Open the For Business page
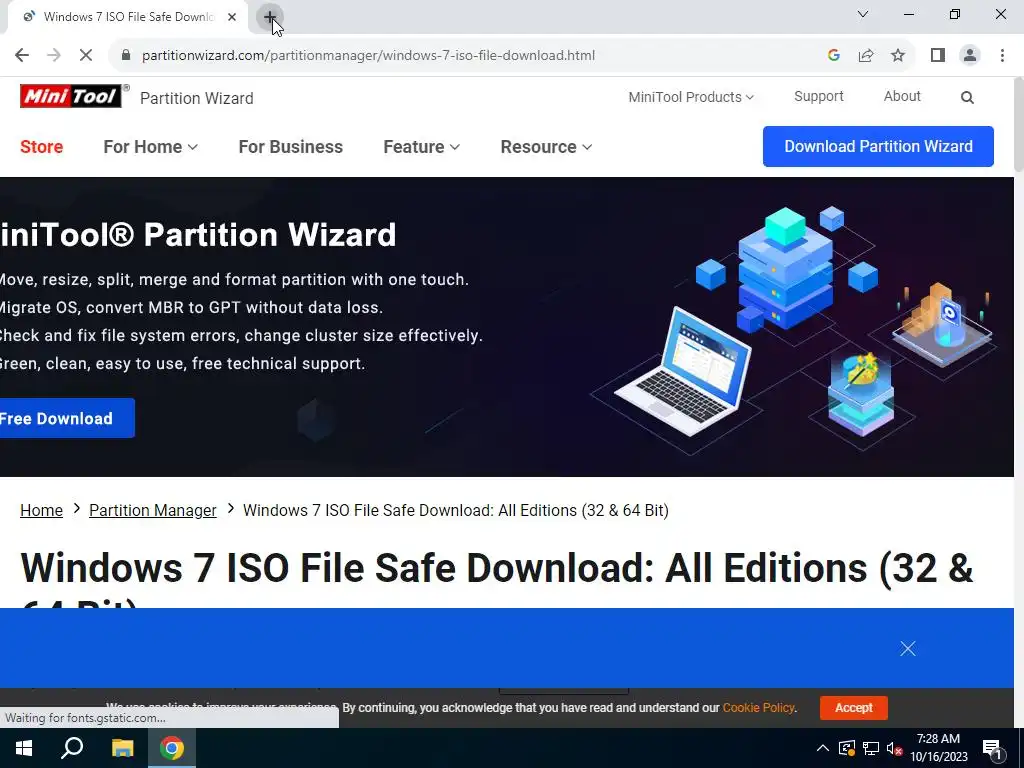 tap(291, 147)
